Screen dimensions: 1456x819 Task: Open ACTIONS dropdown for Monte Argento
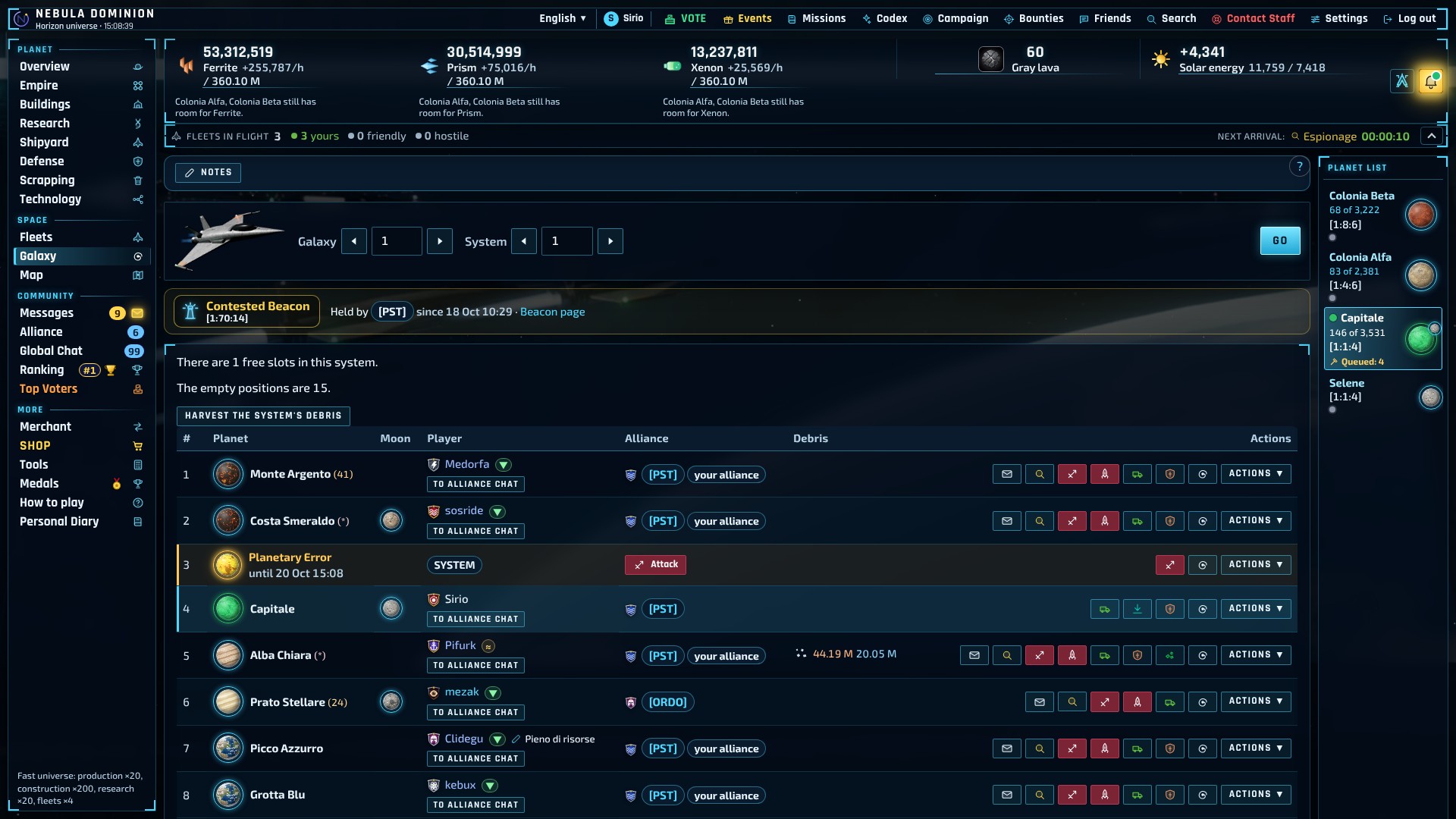pos(1256,473)
